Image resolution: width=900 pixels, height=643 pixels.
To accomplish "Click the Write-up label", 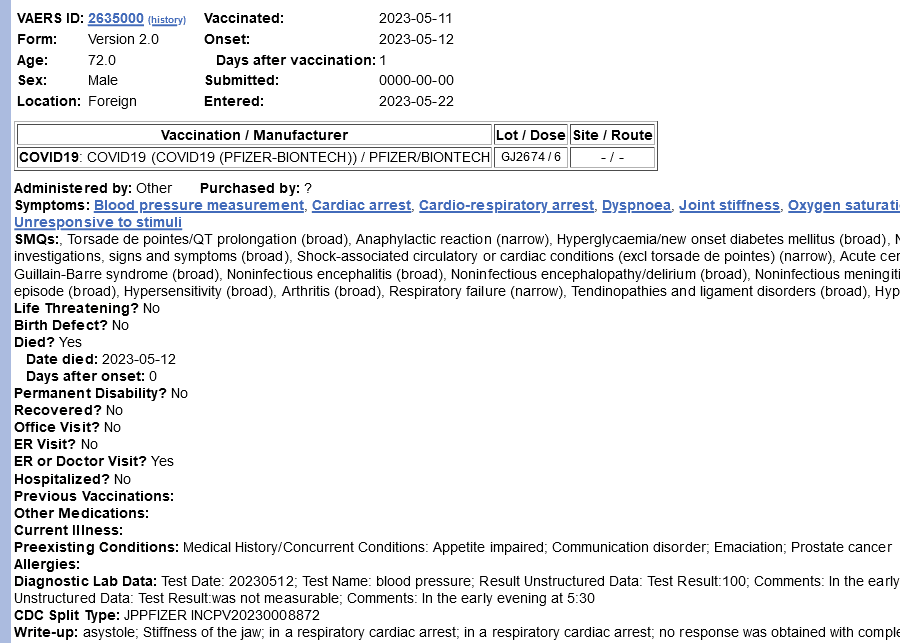I will pos(46,633).
